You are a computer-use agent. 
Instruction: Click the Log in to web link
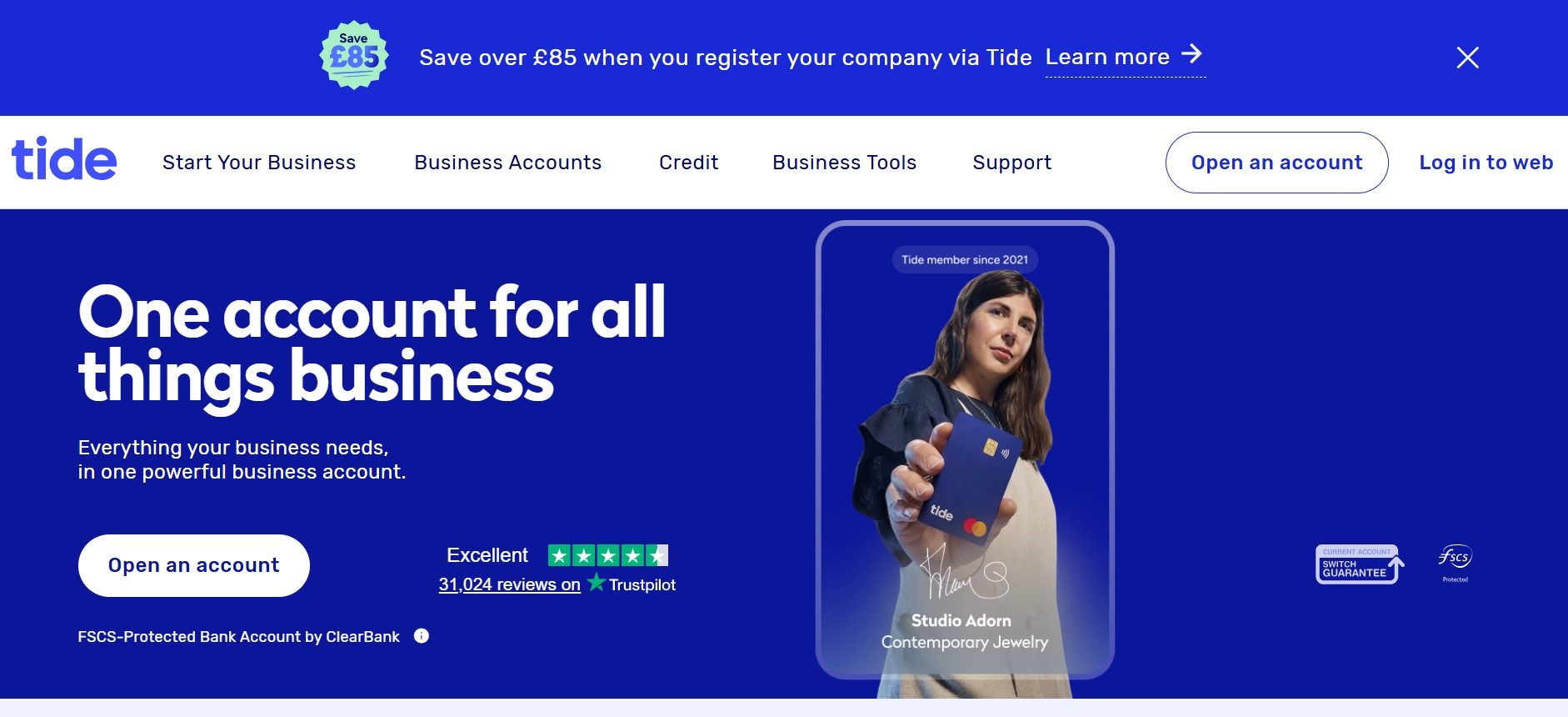click(1486, 163)
